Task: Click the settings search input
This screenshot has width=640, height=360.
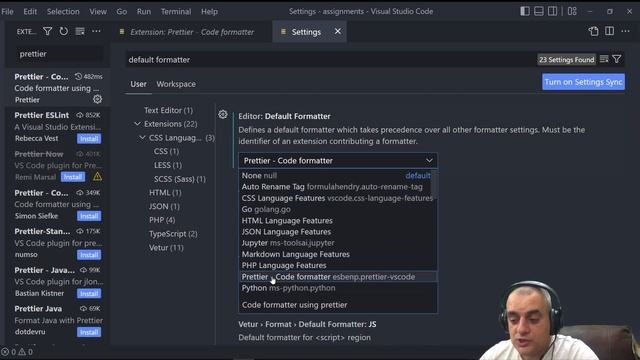Action: (331, 60)
